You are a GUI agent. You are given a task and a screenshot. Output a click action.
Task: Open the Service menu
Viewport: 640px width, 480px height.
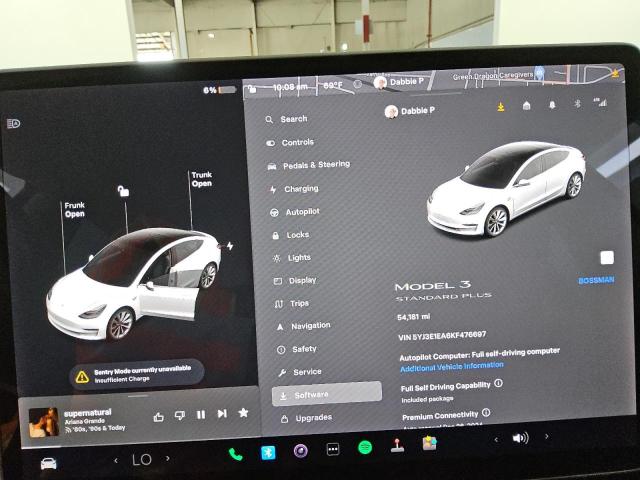click(300, 372)
